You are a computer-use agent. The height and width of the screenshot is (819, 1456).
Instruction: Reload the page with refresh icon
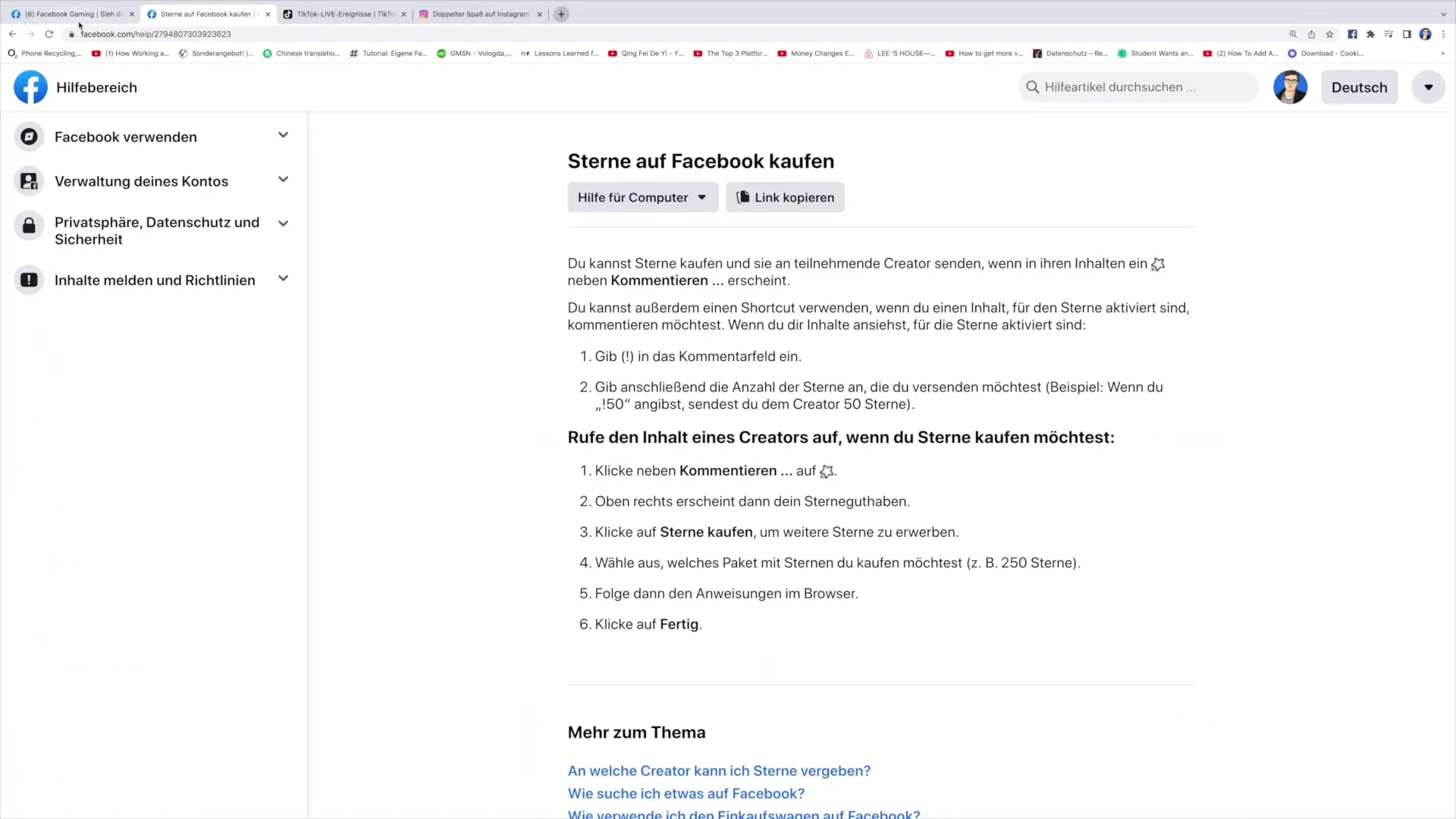49,34
